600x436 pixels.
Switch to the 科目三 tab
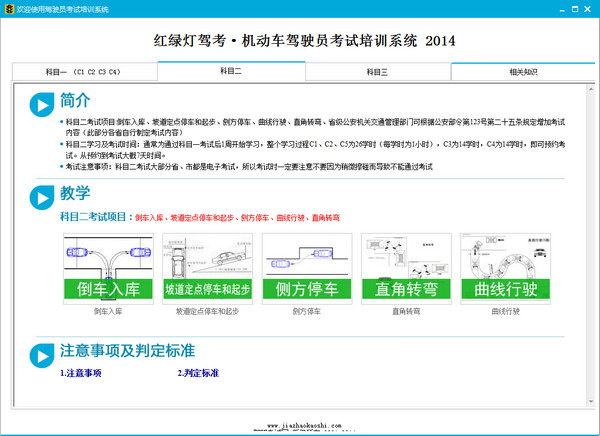click(377, 72)
